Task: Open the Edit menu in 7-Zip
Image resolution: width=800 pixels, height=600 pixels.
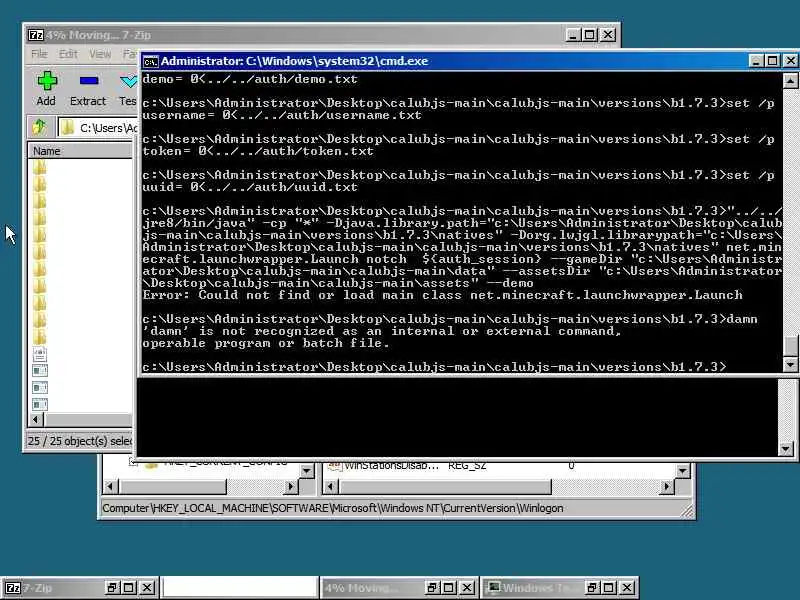Action: [68, 54]
